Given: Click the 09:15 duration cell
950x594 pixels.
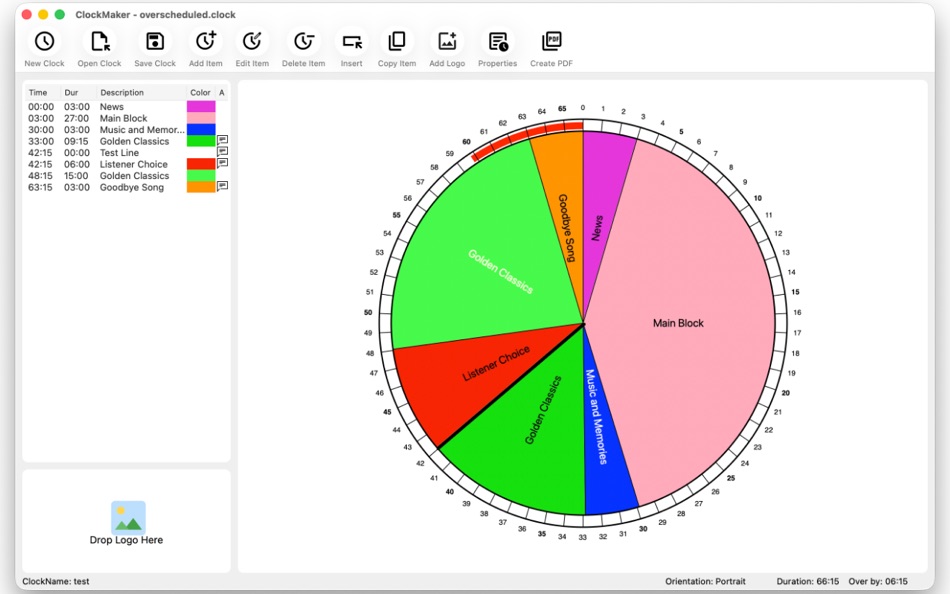Looking at the screenshot, I should tap(77, 141).
